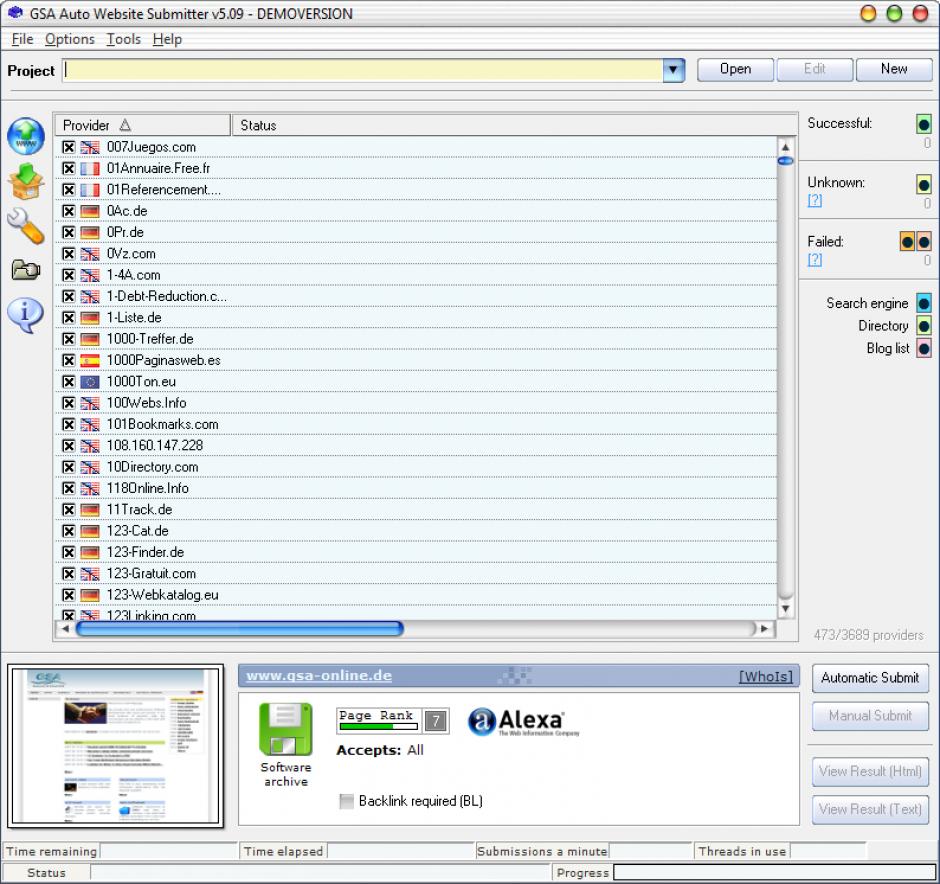The width and height of the screenshot is (940, 884).
Task: Toggle checkbox for 123-Cat.de
Action: 69,531
